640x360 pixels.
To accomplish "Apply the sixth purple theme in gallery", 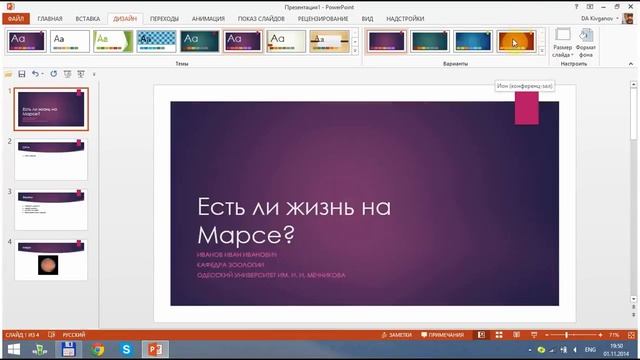I will click(x=243, y=41).
